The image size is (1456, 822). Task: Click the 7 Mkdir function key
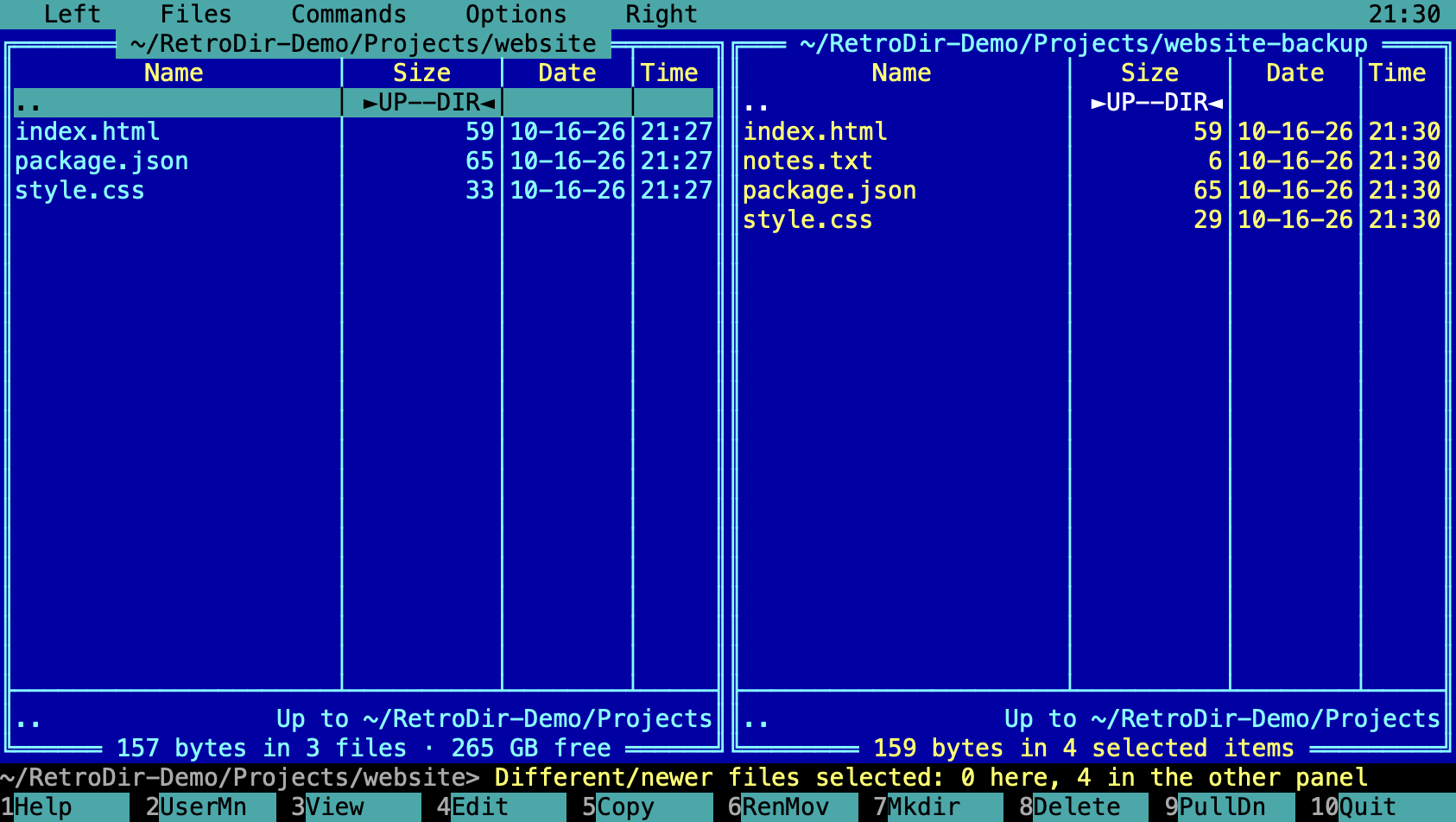(x=939, y=807)
